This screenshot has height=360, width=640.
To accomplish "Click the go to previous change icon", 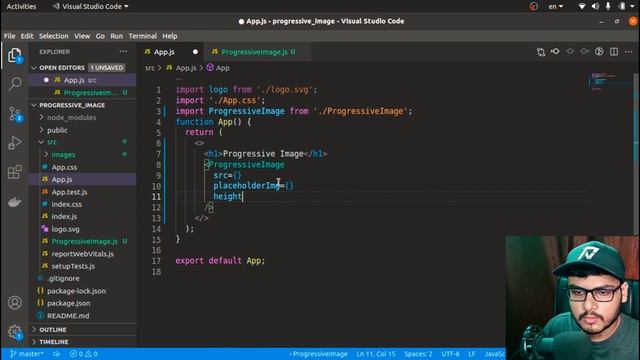I will 555,51.
